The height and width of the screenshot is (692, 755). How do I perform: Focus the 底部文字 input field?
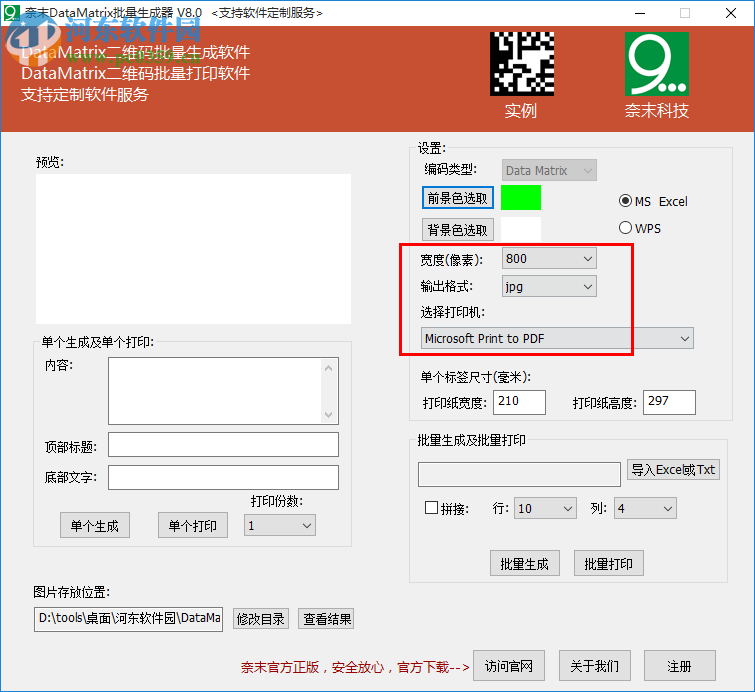coord(223,477)
